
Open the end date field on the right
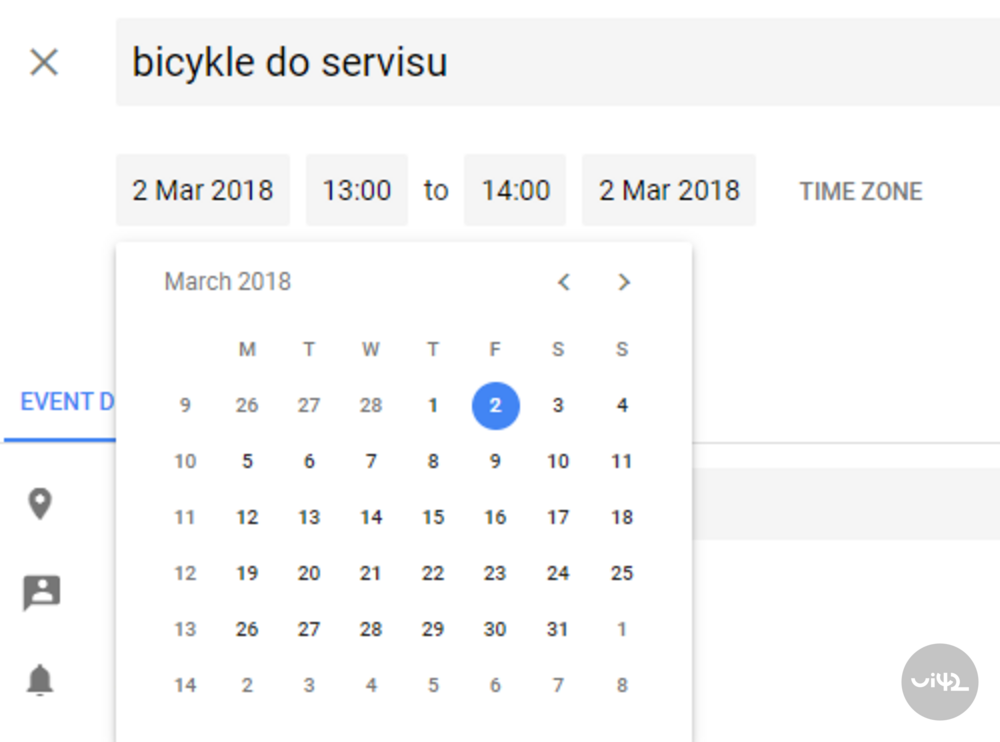pyautogui.click(x=668, y=190)
